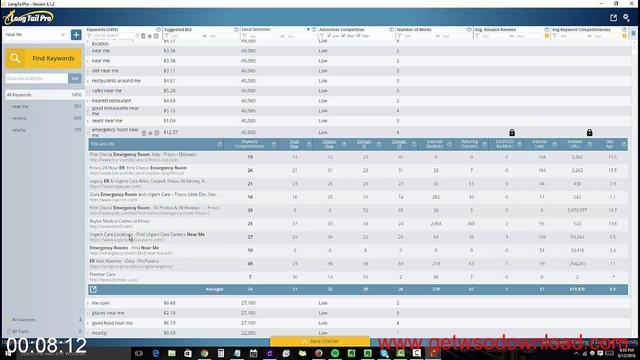
Task: Click help icon beside Number of Words header
Action: tap(469, 30)
